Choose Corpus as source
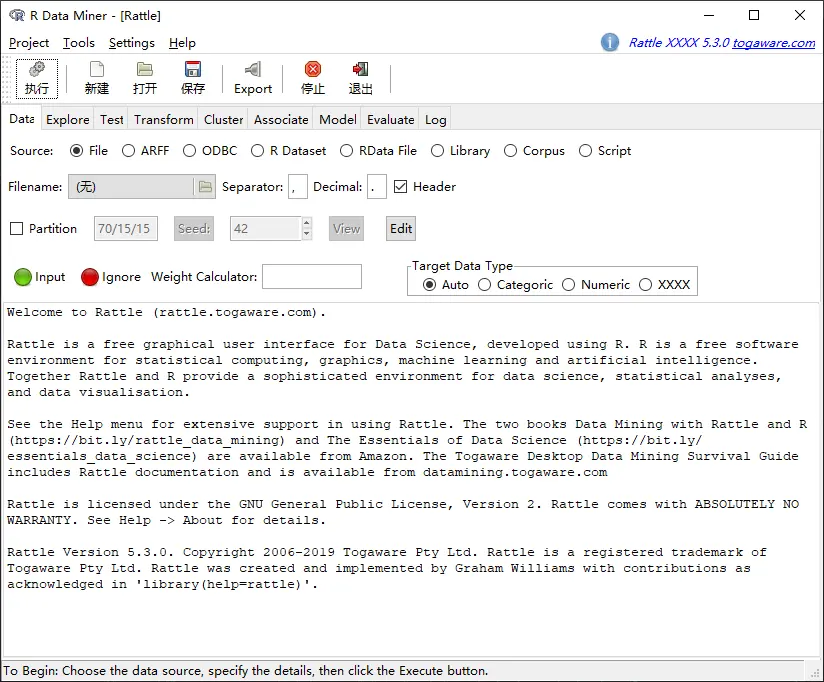This screenshot has width=824, height=682. point(510,151)
